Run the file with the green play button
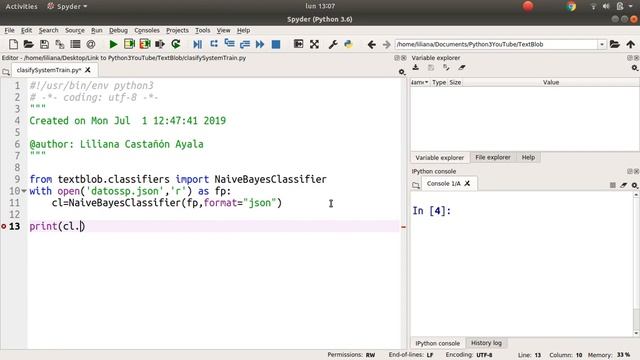Screen dimensions: 640x360 (x=113, y=44)
